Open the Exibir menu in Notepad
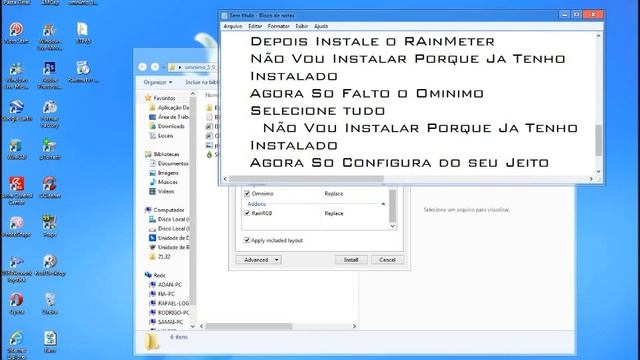 [302, 26]
